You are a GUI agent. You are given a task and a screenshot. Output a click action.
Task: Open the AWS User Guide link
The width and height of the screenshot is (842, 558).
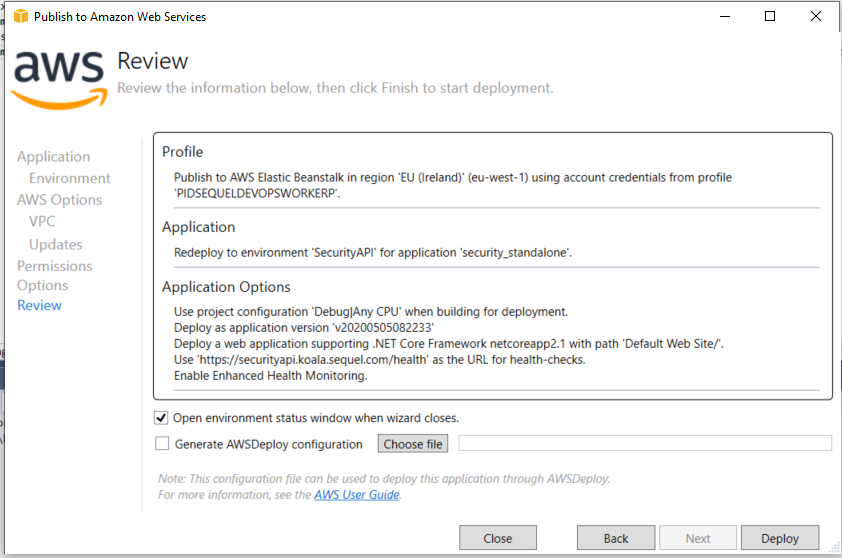tap(357, 495)
